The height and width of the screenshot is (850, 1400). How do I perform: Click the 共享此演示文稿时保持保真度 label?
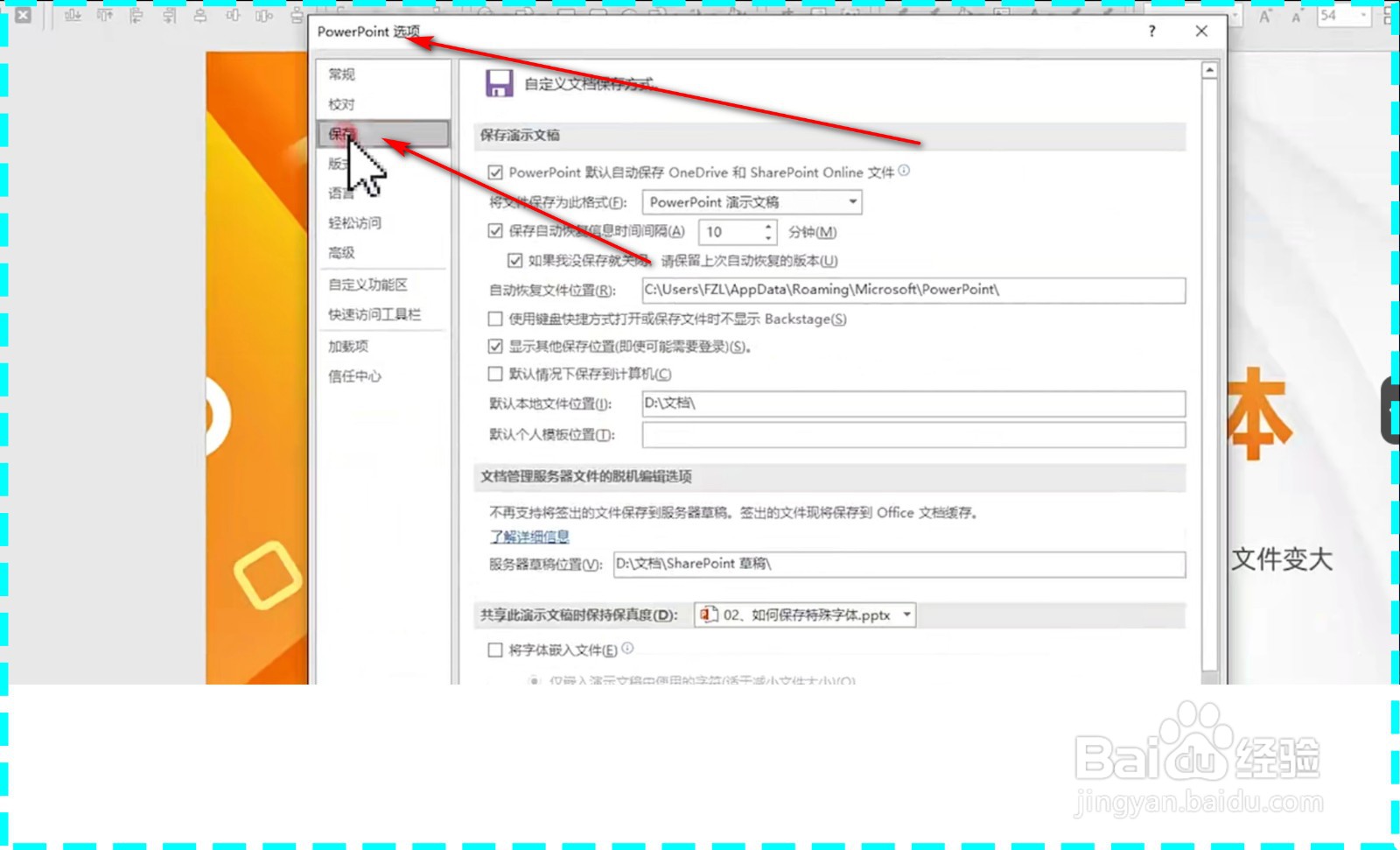click(578, 615)
